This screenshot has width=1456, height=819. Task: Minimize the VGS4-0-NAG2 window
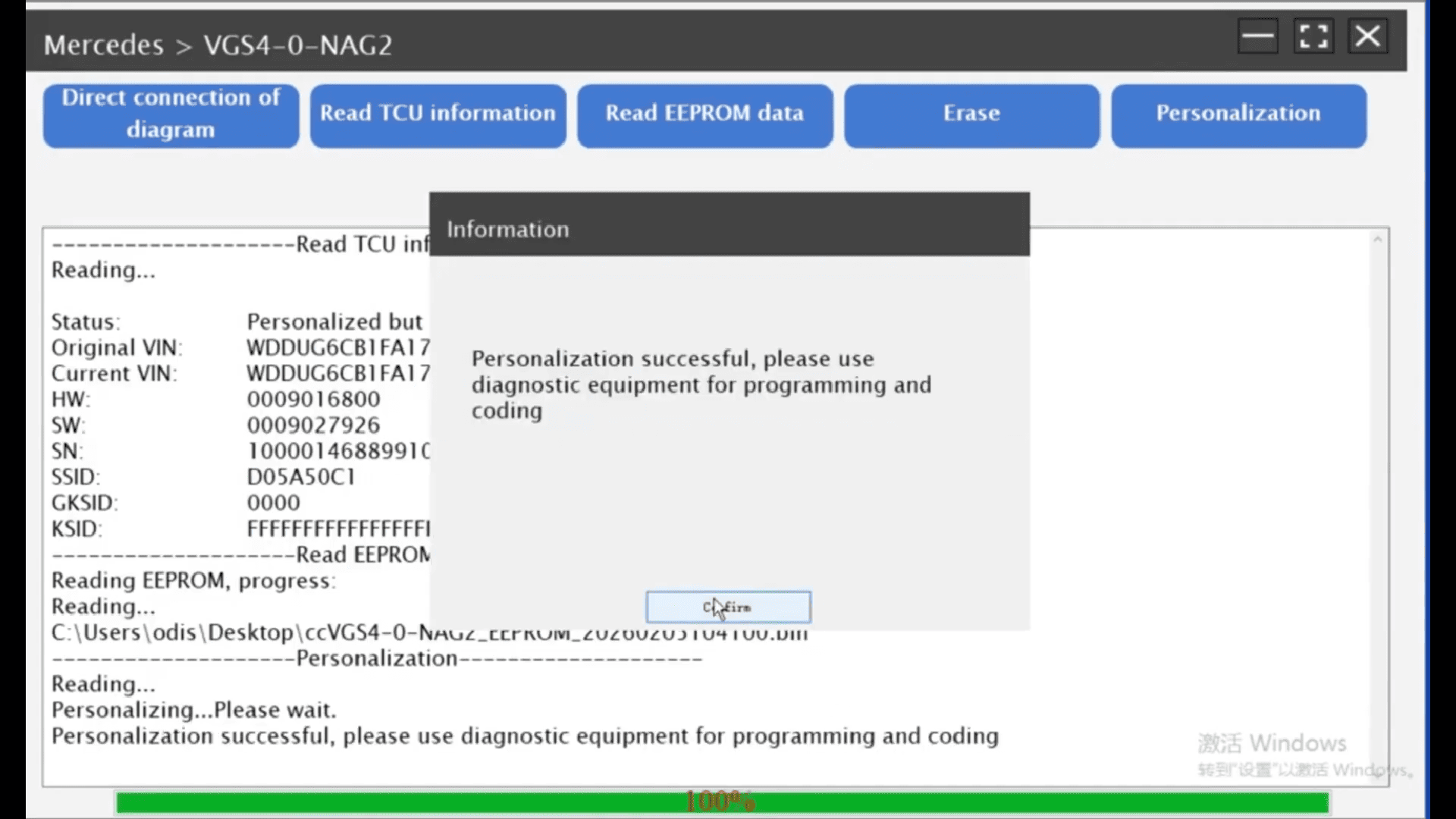point(1258,36)
